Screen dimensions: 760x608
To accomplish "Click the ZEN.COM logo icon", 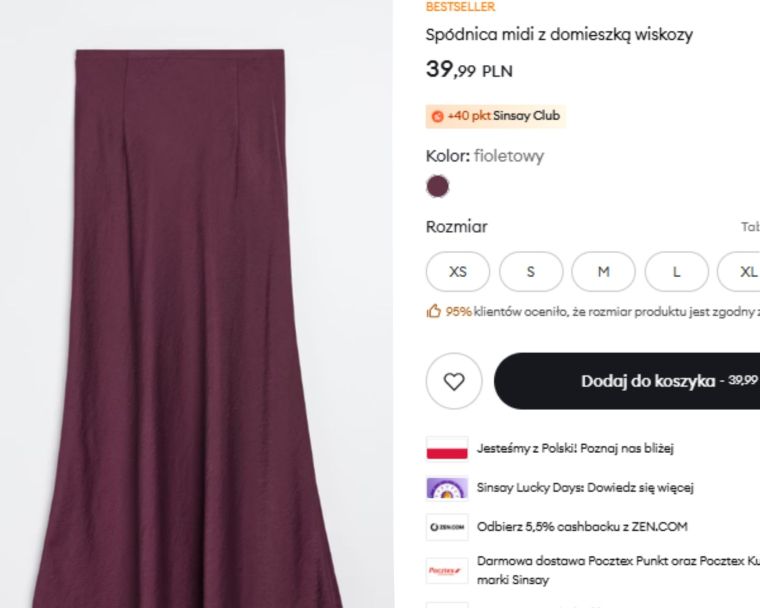I will tap(447, 527).
